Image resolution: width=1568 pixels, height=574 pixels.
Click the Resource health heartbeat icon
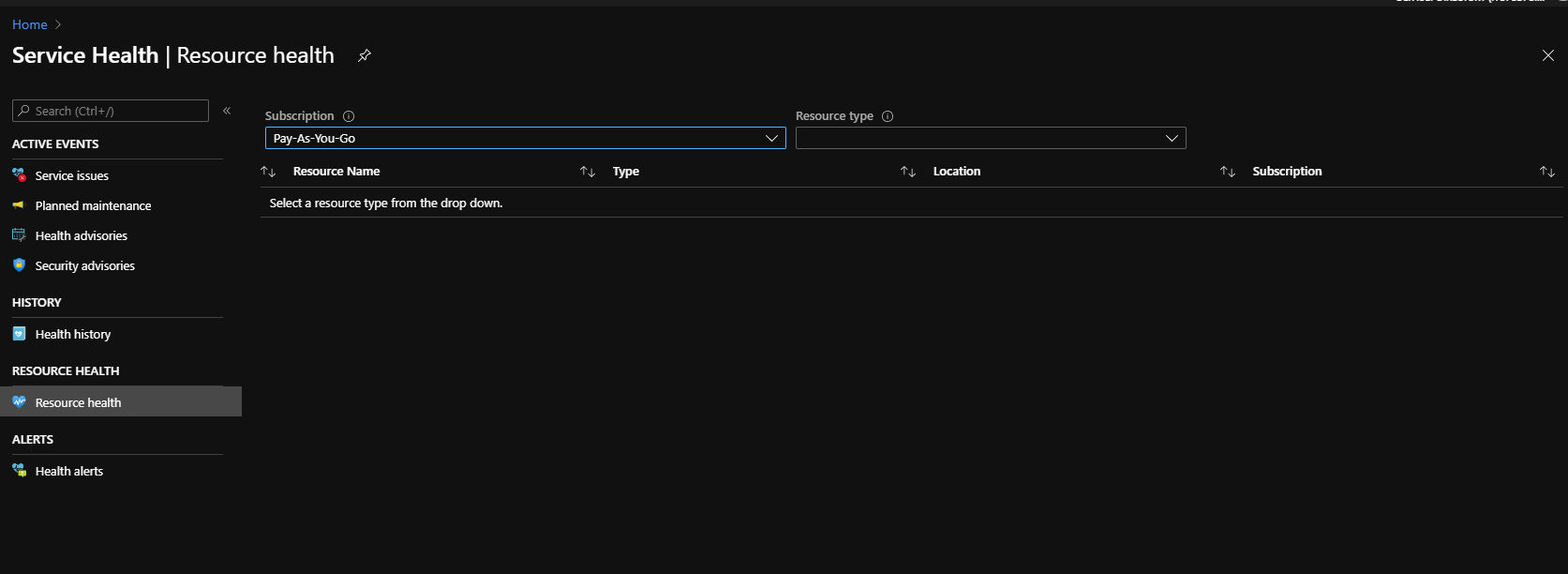click(x=19, y=402)
